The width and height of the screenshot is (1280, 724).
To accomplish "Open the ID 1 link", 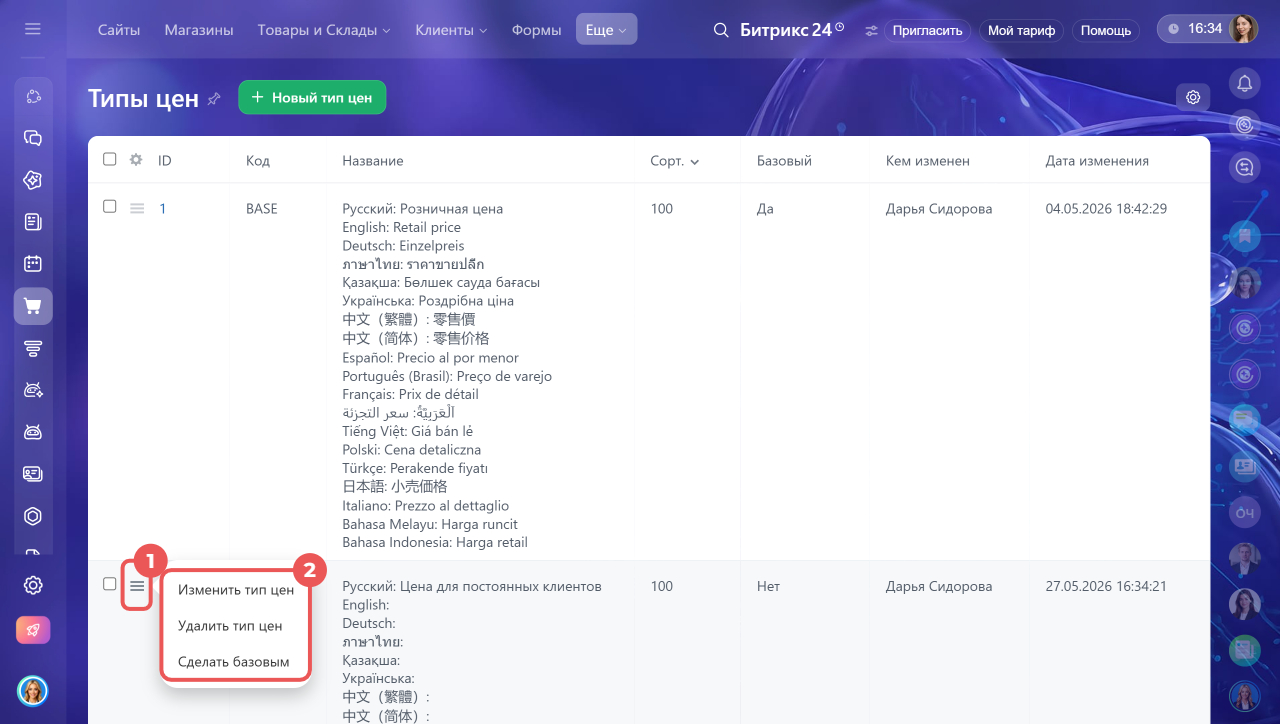I will (163, 209).
